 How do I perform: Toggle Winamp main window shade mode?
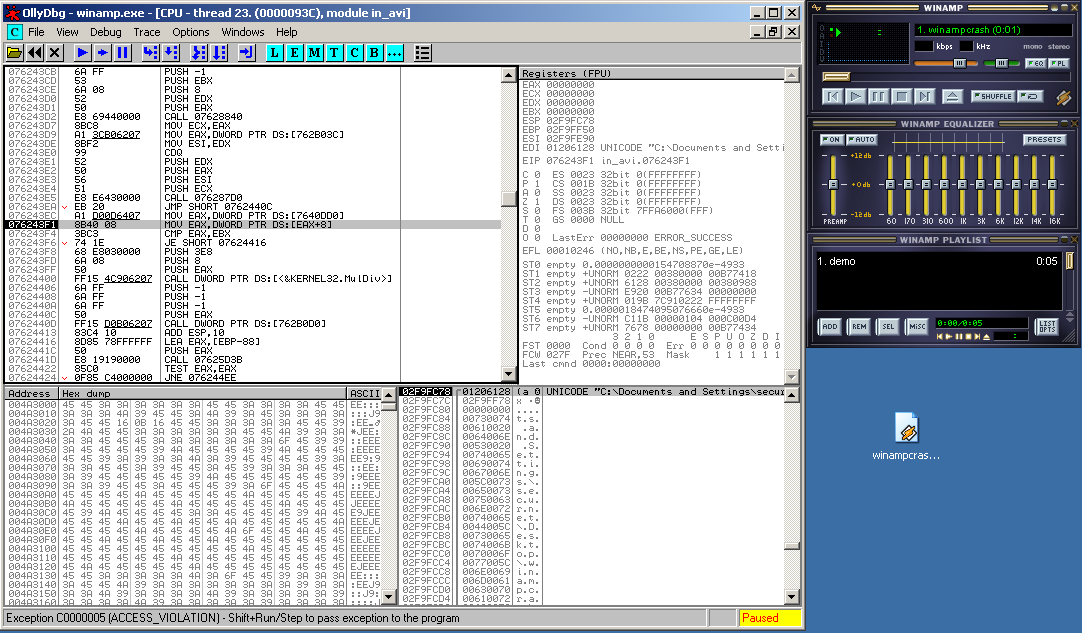[1063, 8]
